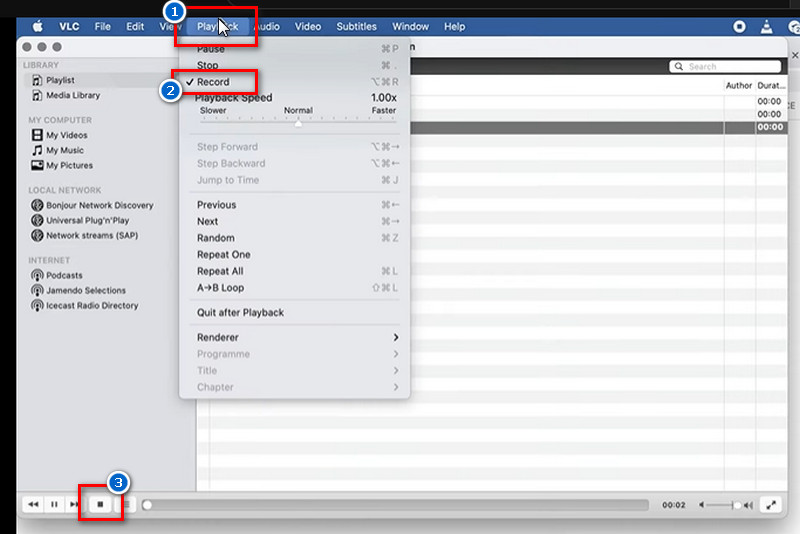This screenshot has width=800, height=534.
Task: Mute audio with the low volume icon
Action: pyautogui.click(x=702, y=505)
